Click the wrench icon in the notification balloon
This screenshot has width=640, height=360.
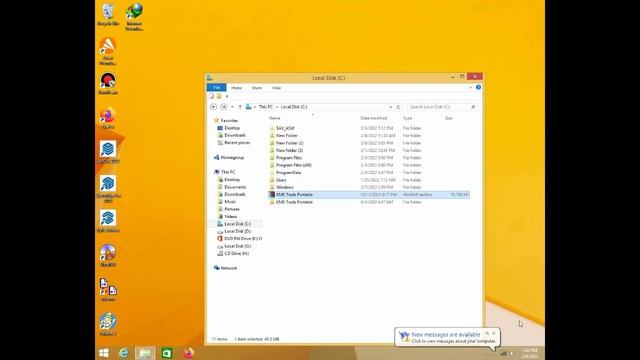tap(487, 333)
